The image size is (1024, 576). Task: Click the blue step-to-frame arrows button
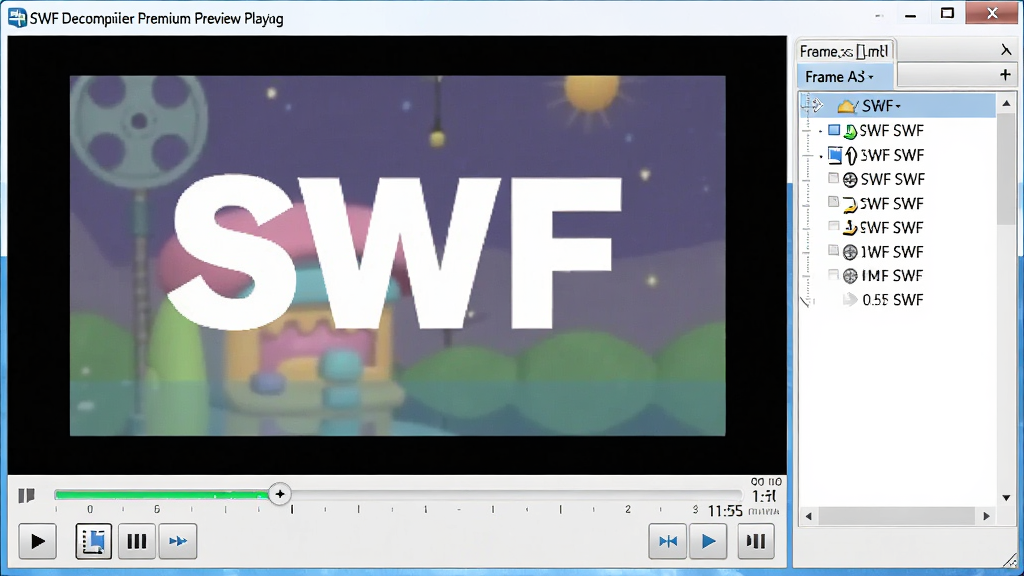(667, 541)
